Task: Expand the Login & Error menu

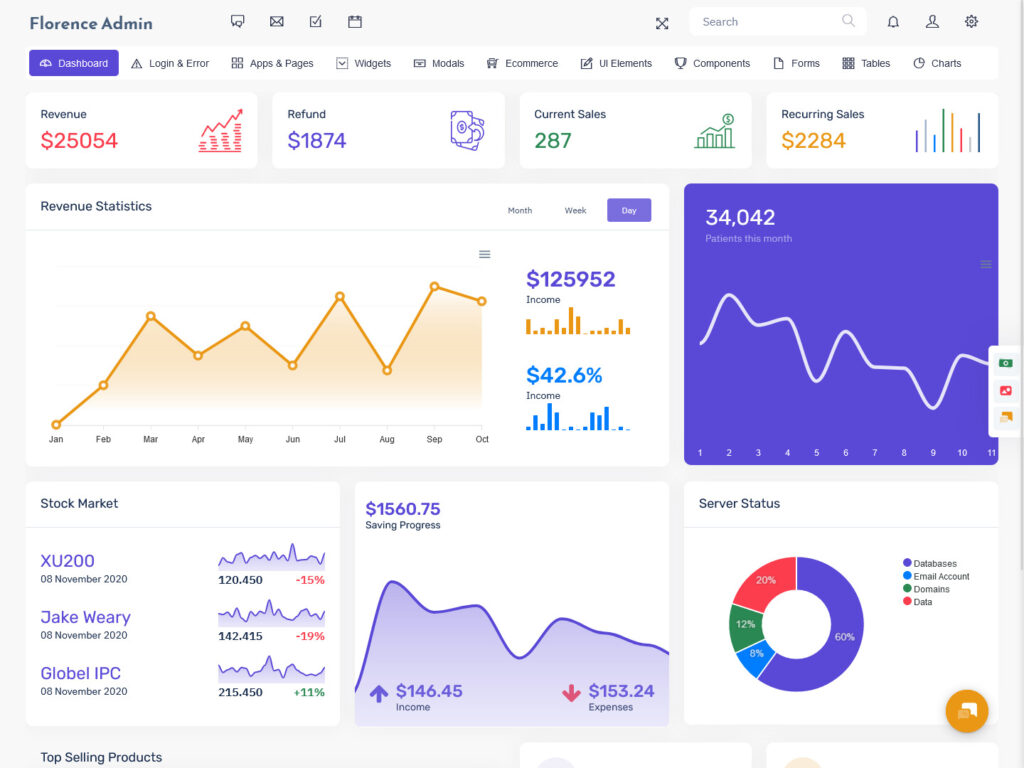Action: tap(170, 63)
